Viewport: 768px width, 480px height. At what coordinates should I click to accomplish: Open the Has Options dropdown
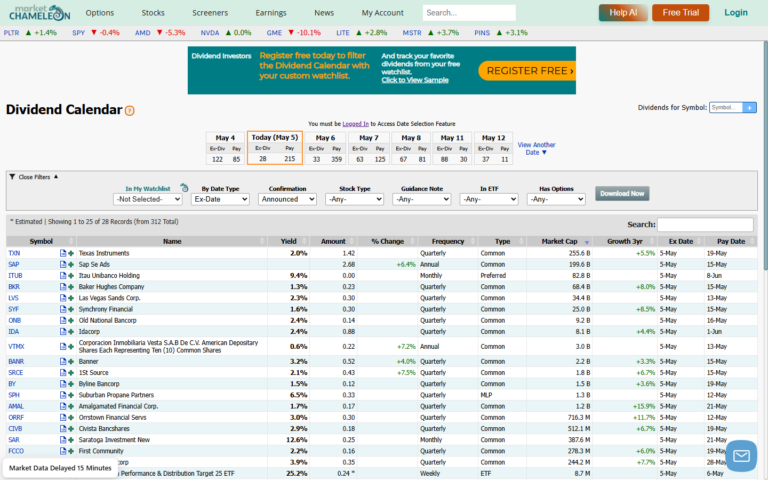tap(556, 199)
